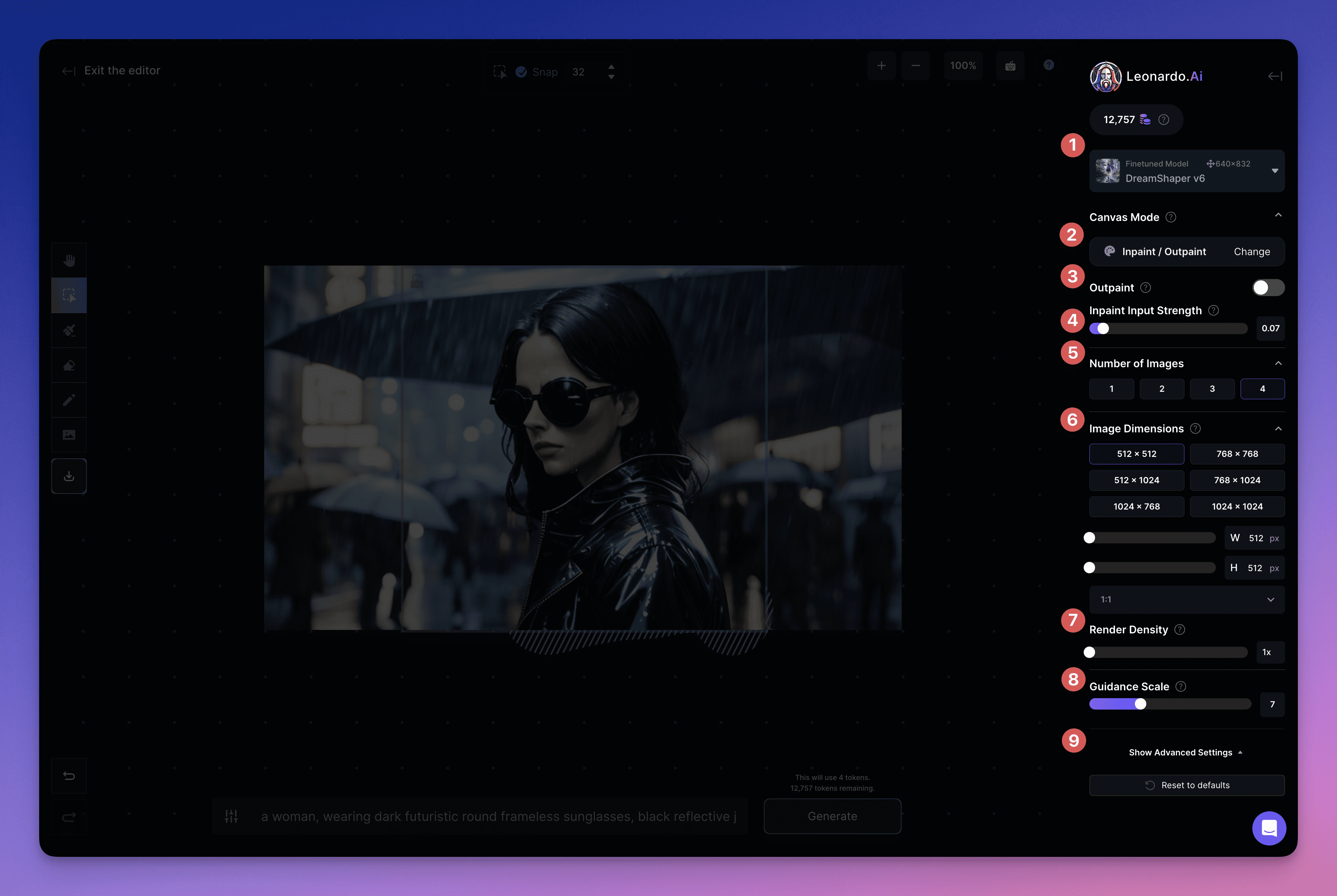Collapse the Image Dimensions section
Viewport: 1337px width, 896px height.
1278,428
